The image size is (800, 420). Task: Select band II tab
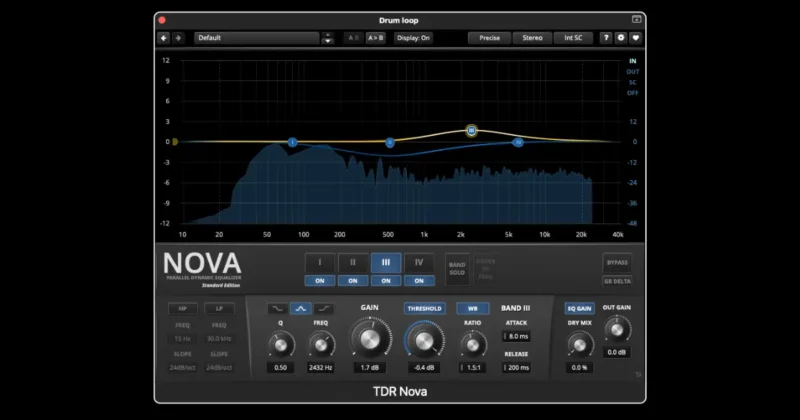[353, 263]
